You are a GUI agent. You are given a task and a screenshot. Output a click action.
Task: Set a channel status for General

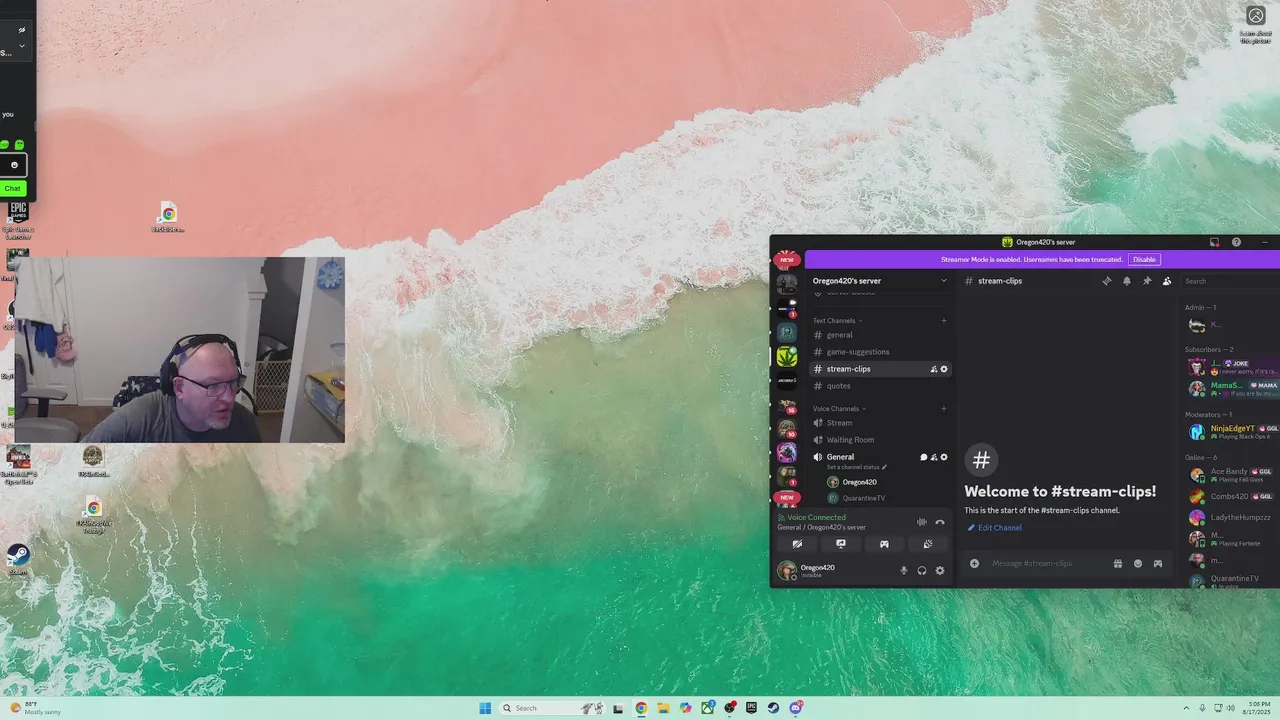pos(857,467)
